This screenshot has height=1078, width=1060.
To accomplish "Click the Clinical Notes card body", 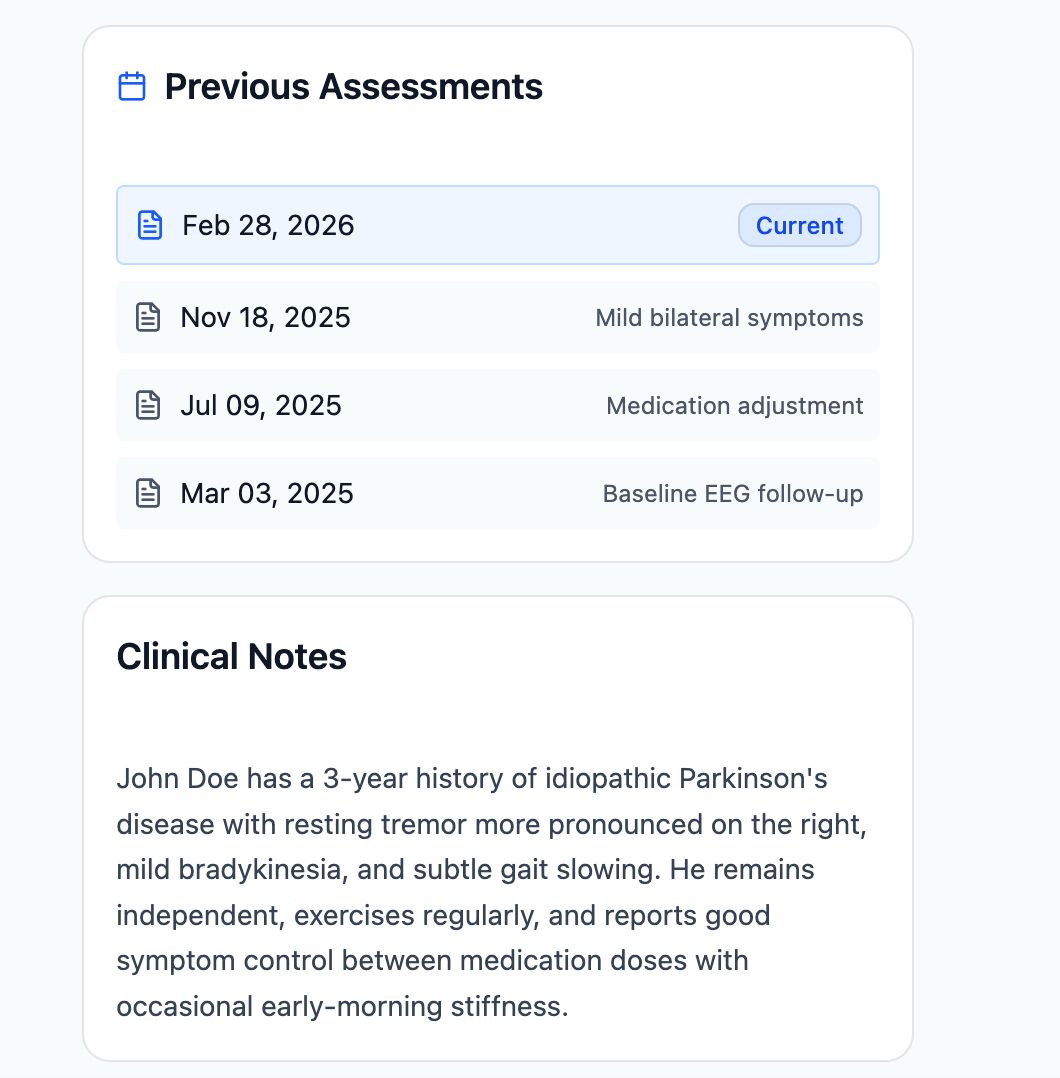I will (498, 829).
